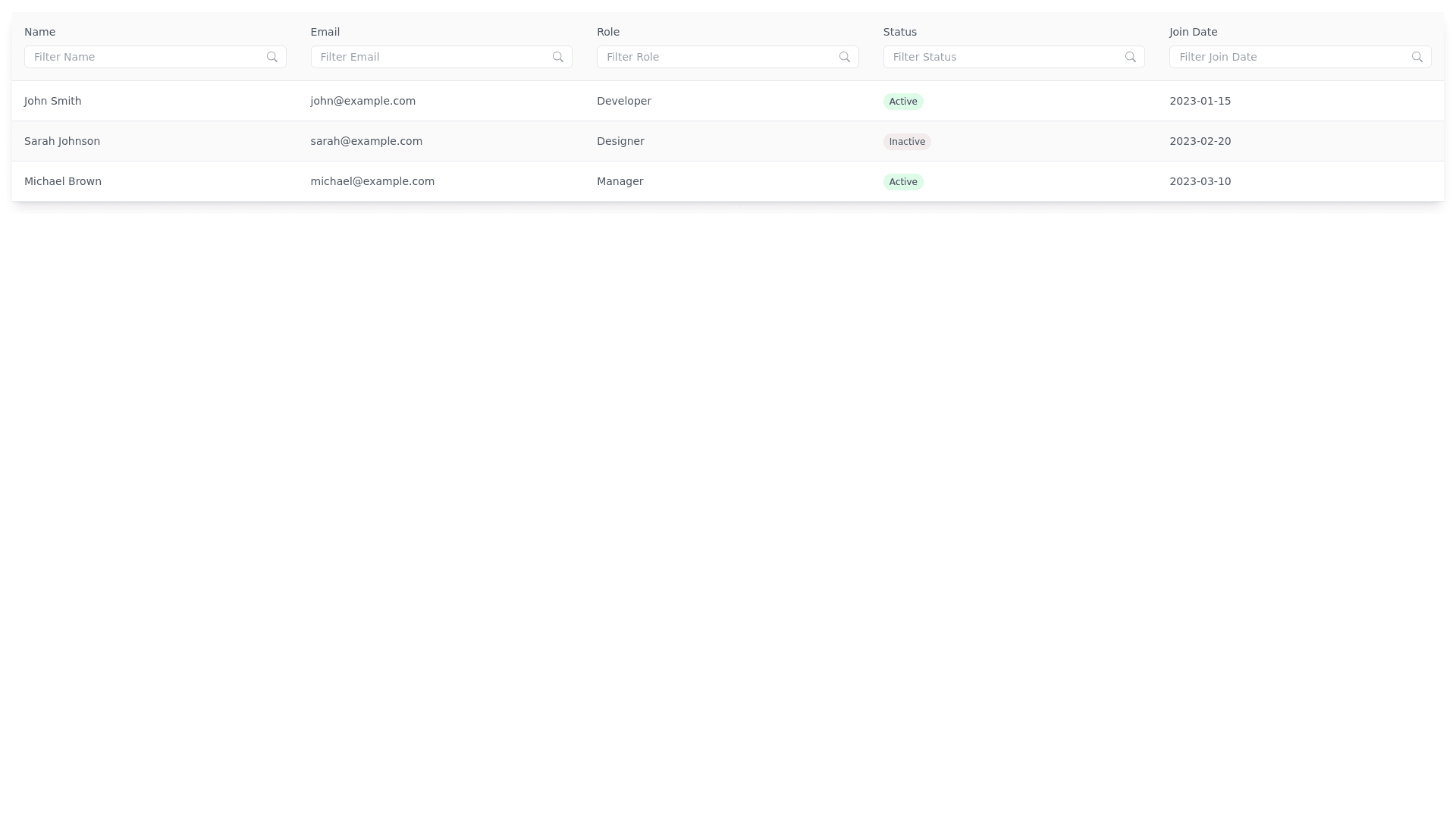Select the Role column header

pyautogui.click(x=607, y=32)
